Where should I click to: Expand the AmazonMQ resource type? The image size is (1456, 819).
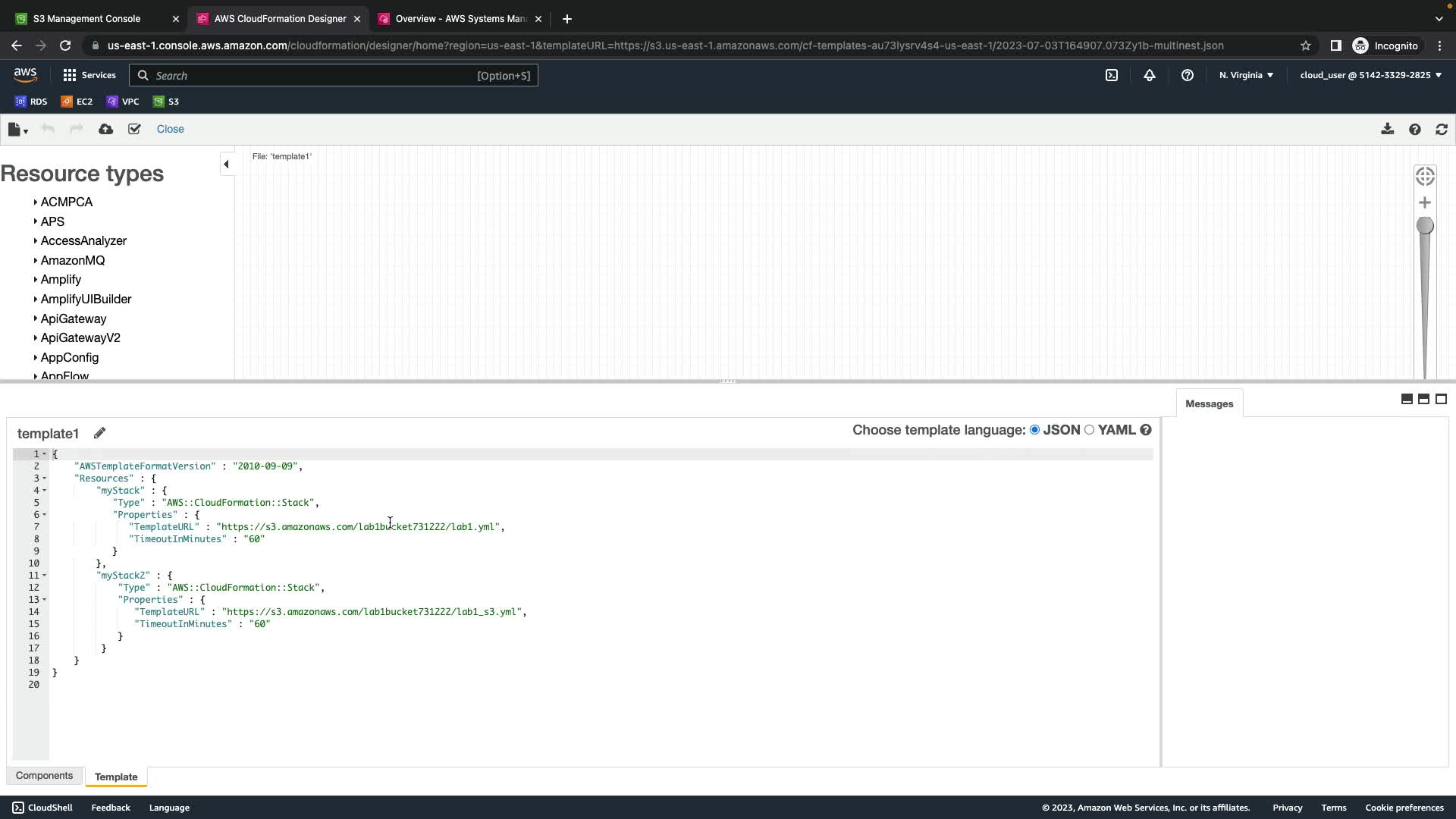coord(72,260)
